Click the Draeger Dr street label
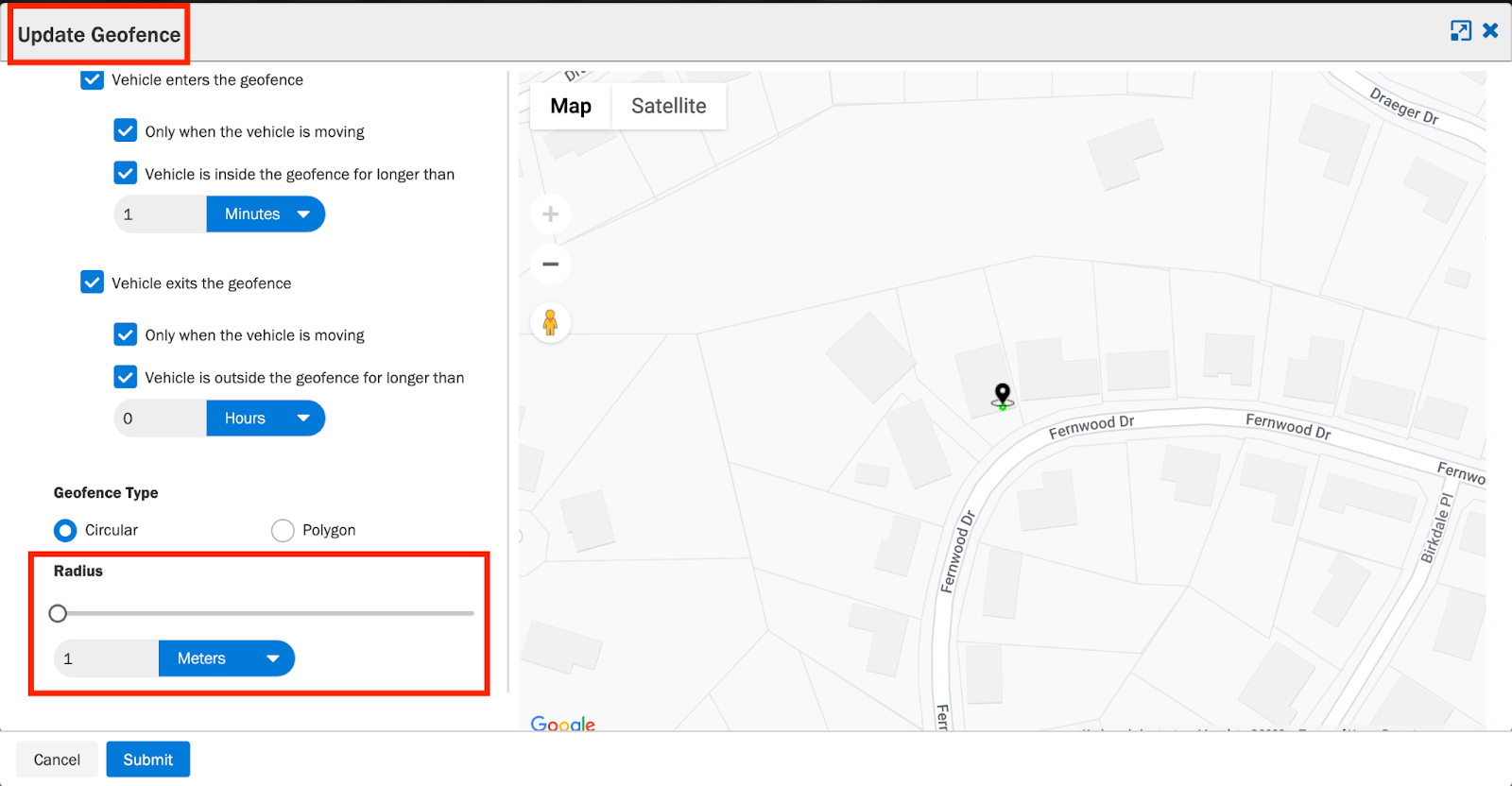Screen dimensions: 1512x786 coord(1404,106)
